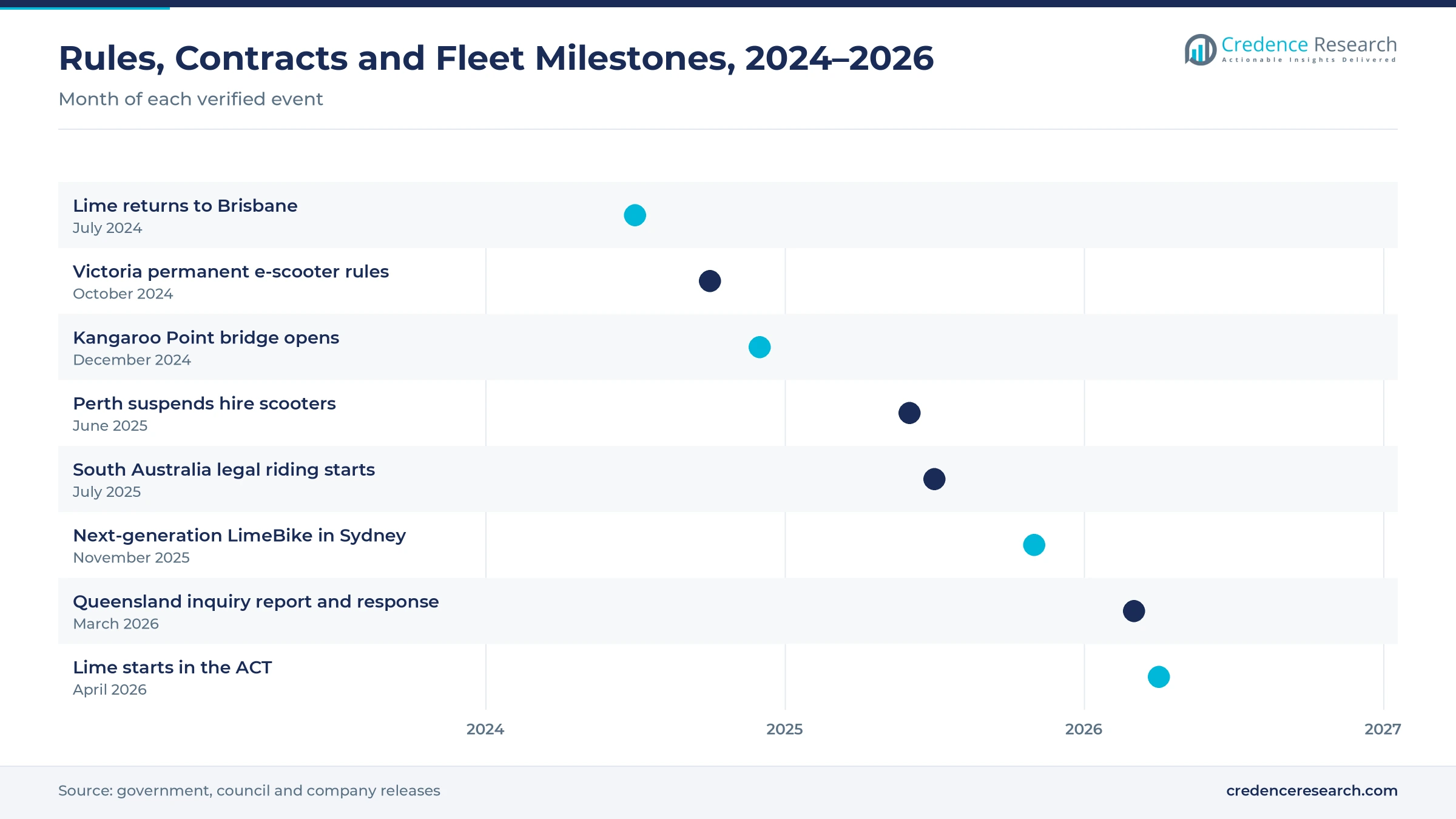Image resolution: width=1456 pixels, height=819 pixels.
Task: Click the 'October 2024' date text
Action: pyautogui.click(x=123, y=294)
